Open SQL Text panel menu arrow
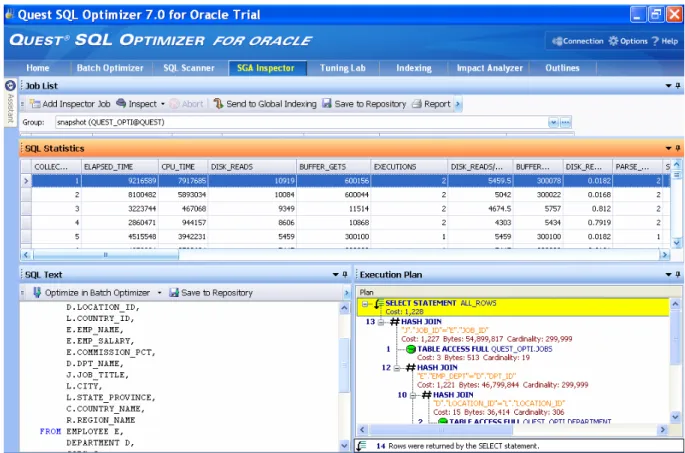Image resolution: width=685 pixels, height=453 pixels. point(335,274)
